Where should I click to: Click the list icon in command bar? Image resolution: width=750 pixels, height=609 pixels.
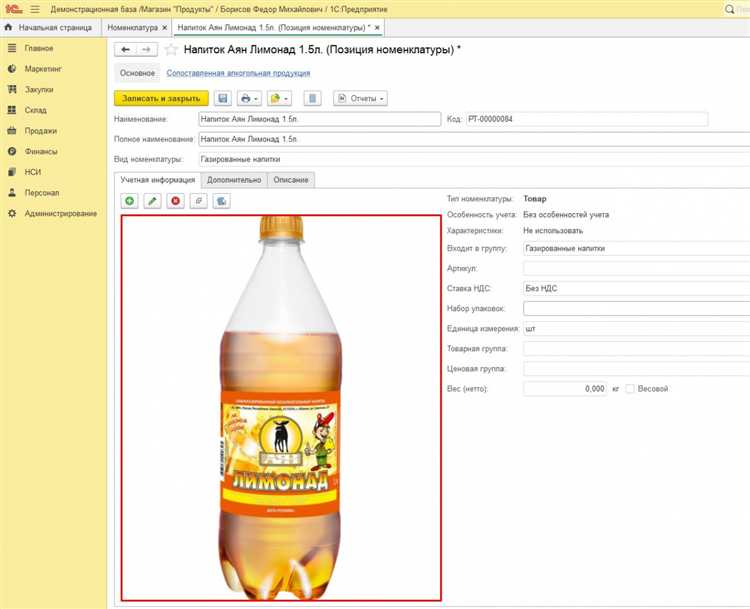[x=312, y=98]
